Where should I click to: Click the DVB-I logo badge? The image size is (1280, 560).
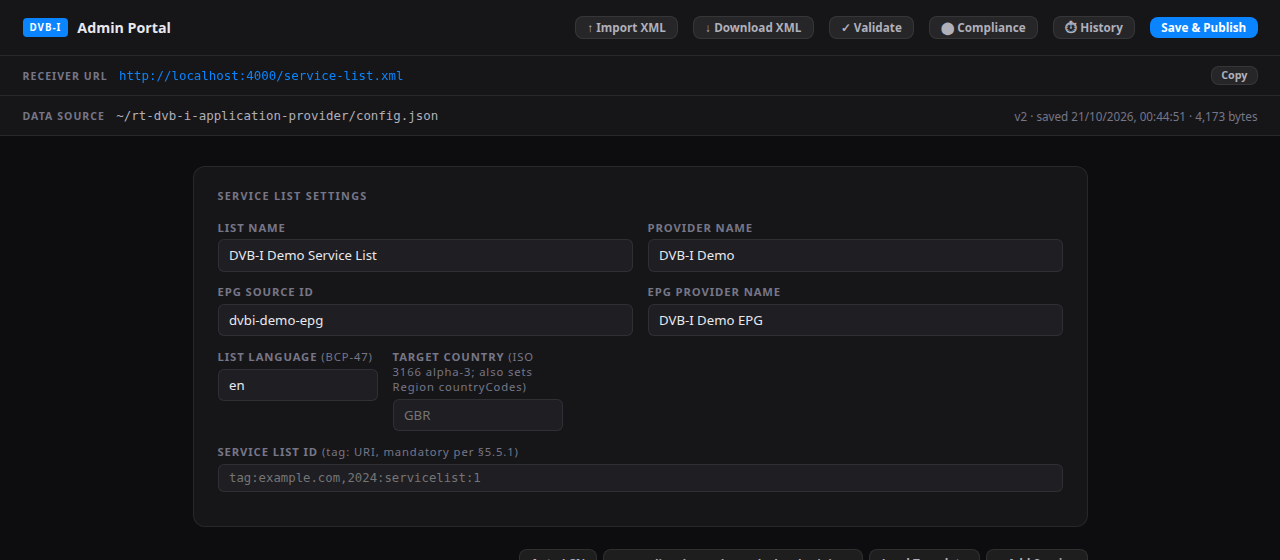[45, 28]
